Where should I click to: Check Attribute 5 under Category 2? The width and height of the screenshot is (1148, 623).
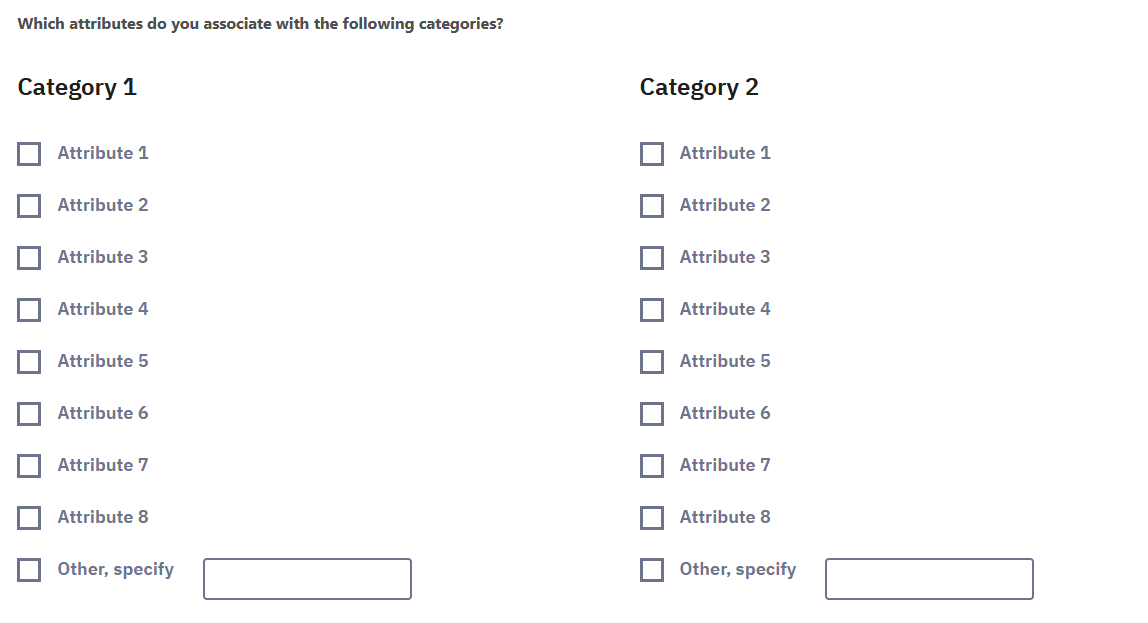(652, 362)
